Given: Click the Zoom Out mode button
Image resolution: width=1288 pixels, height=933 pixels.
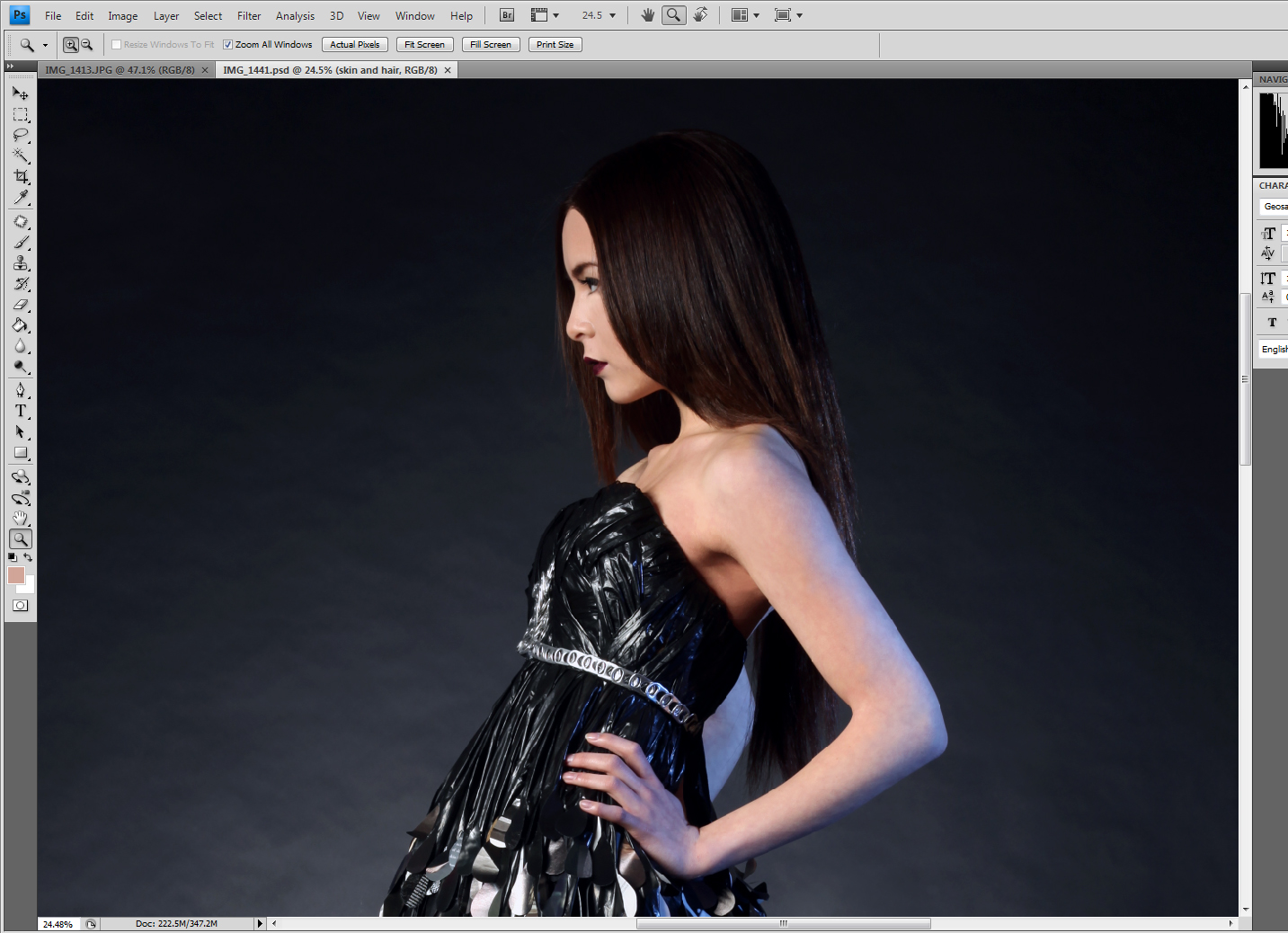Looking at the screenshot, I should pos(87,44).
